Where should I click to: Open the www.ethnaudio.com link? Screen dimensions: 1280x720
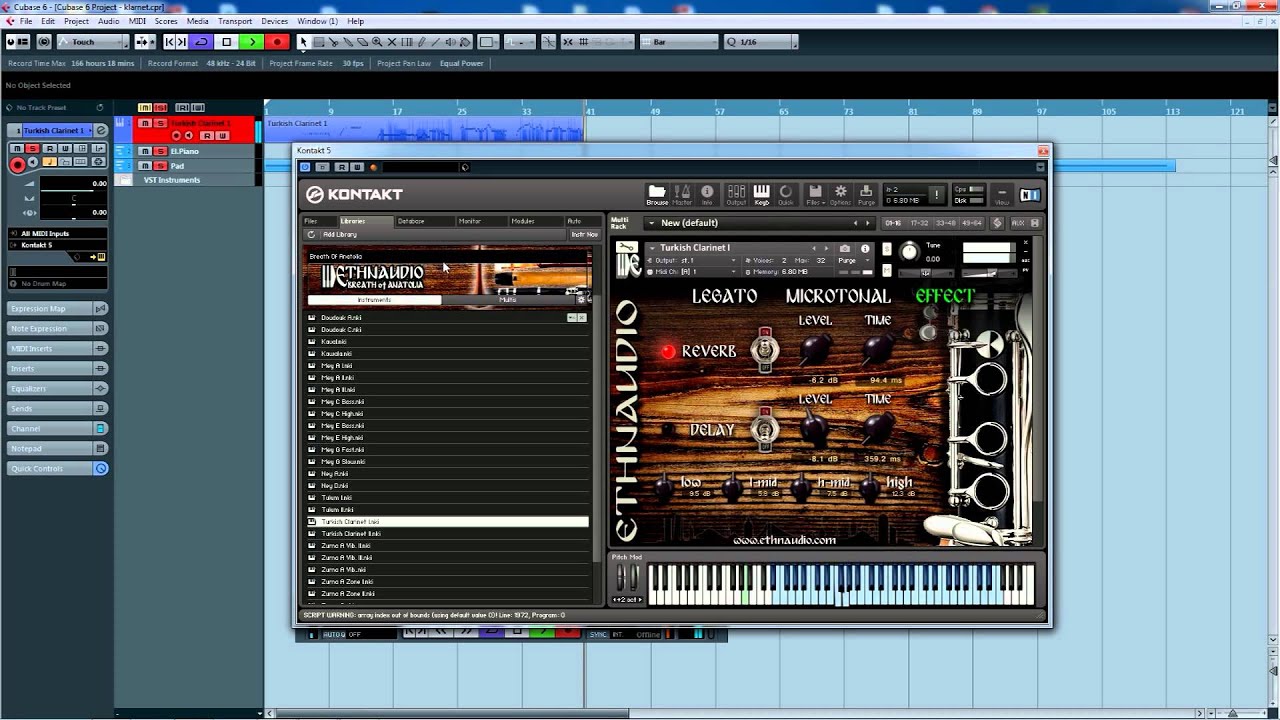[784, 540]
